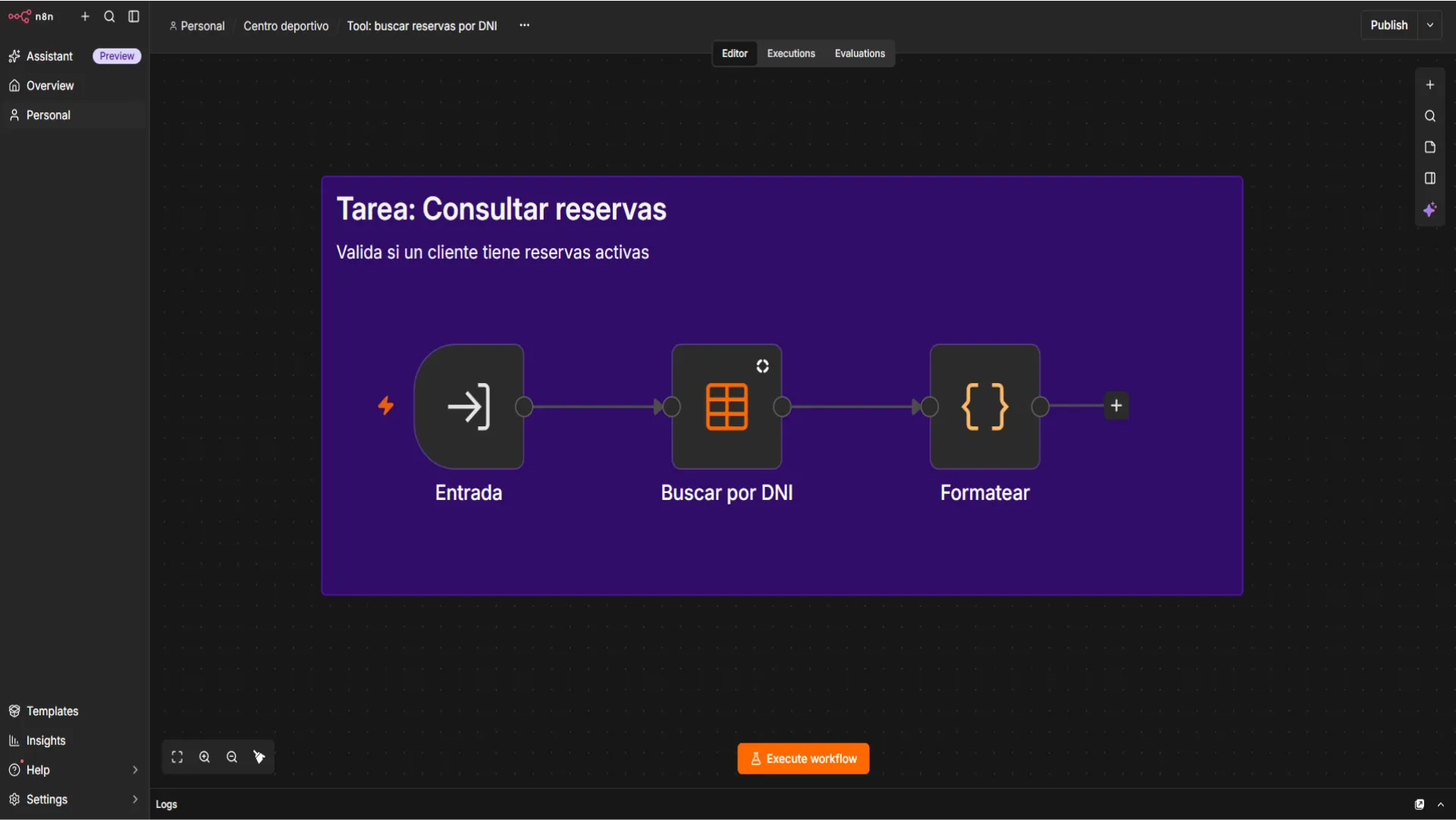Click the Centro deportivo breadcrumb folder

286,26
